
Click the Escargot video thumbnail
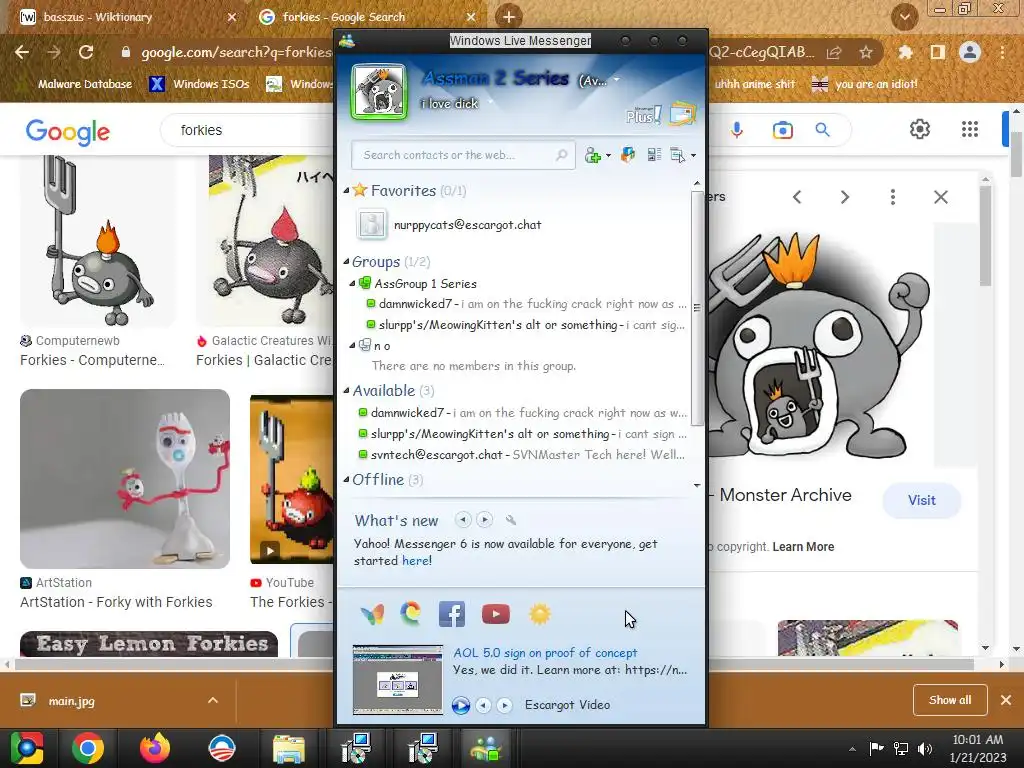point(398,680)
